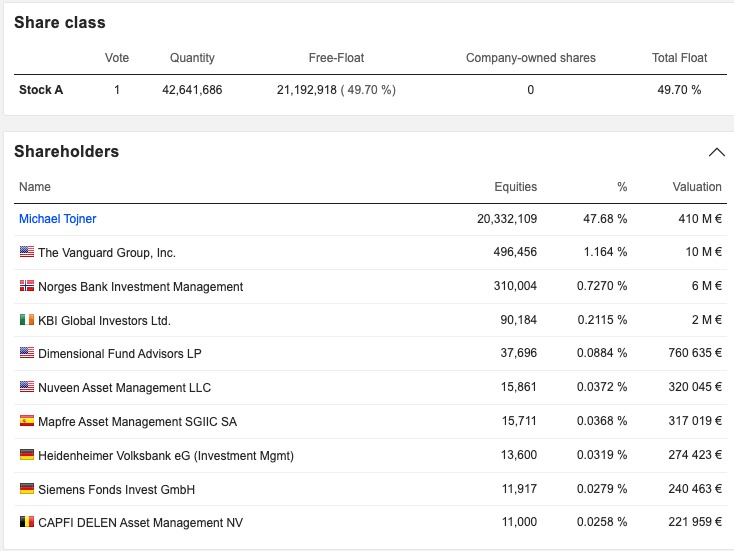Select Heidenheimer Volksbank eG name
The image size is (734, 551).
coord(166,455)
